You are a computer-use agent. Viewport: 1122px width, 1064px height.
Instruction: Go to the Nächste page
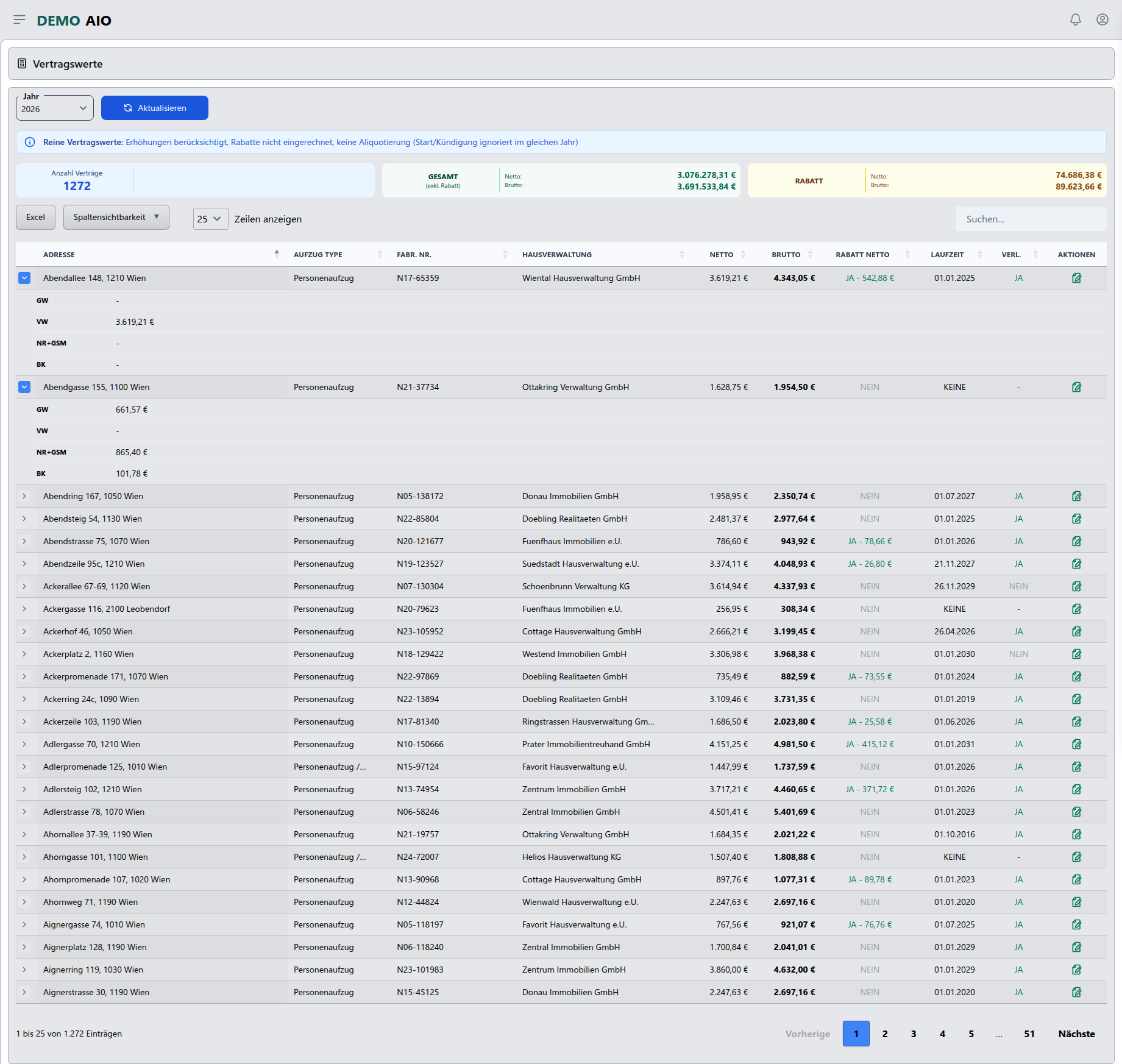pos(1076,1034)
